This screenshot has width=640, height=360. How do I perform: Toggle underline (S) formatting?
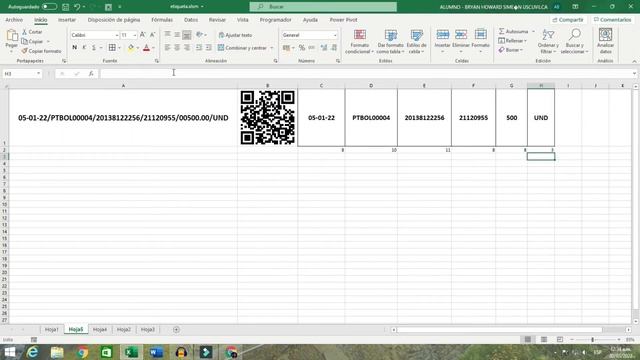93,48
